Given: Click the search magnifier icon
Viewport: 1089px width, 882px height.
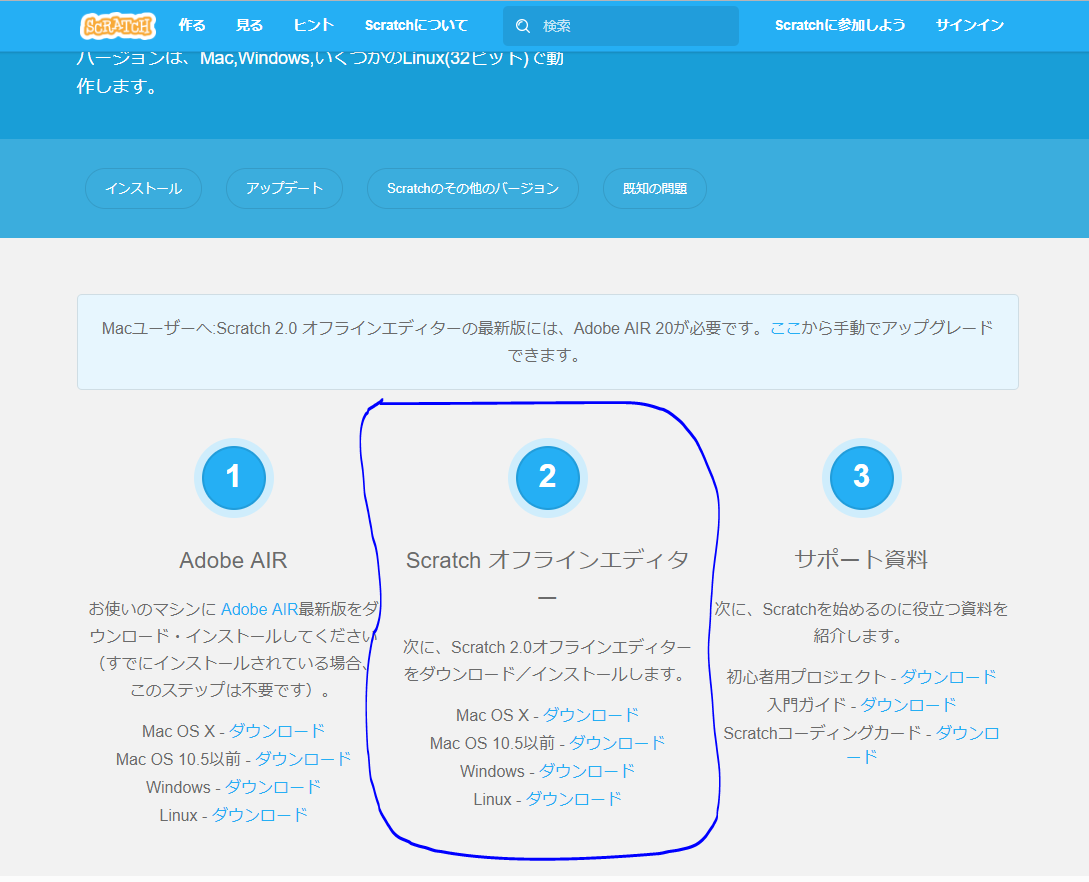Looking at the screenshot, I should tap(523, 26).
